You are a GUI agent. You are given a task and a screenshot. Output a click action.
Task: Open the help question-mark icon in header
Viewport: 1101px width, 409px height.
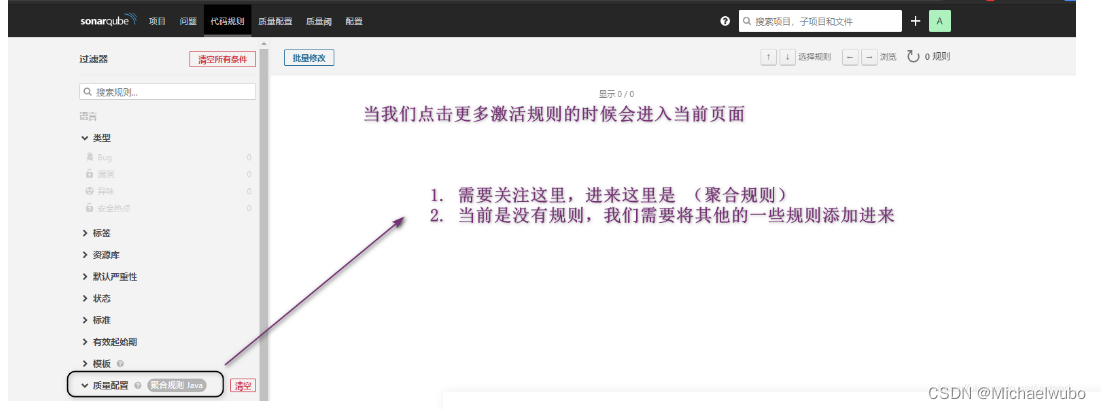[x=725, y=21]
